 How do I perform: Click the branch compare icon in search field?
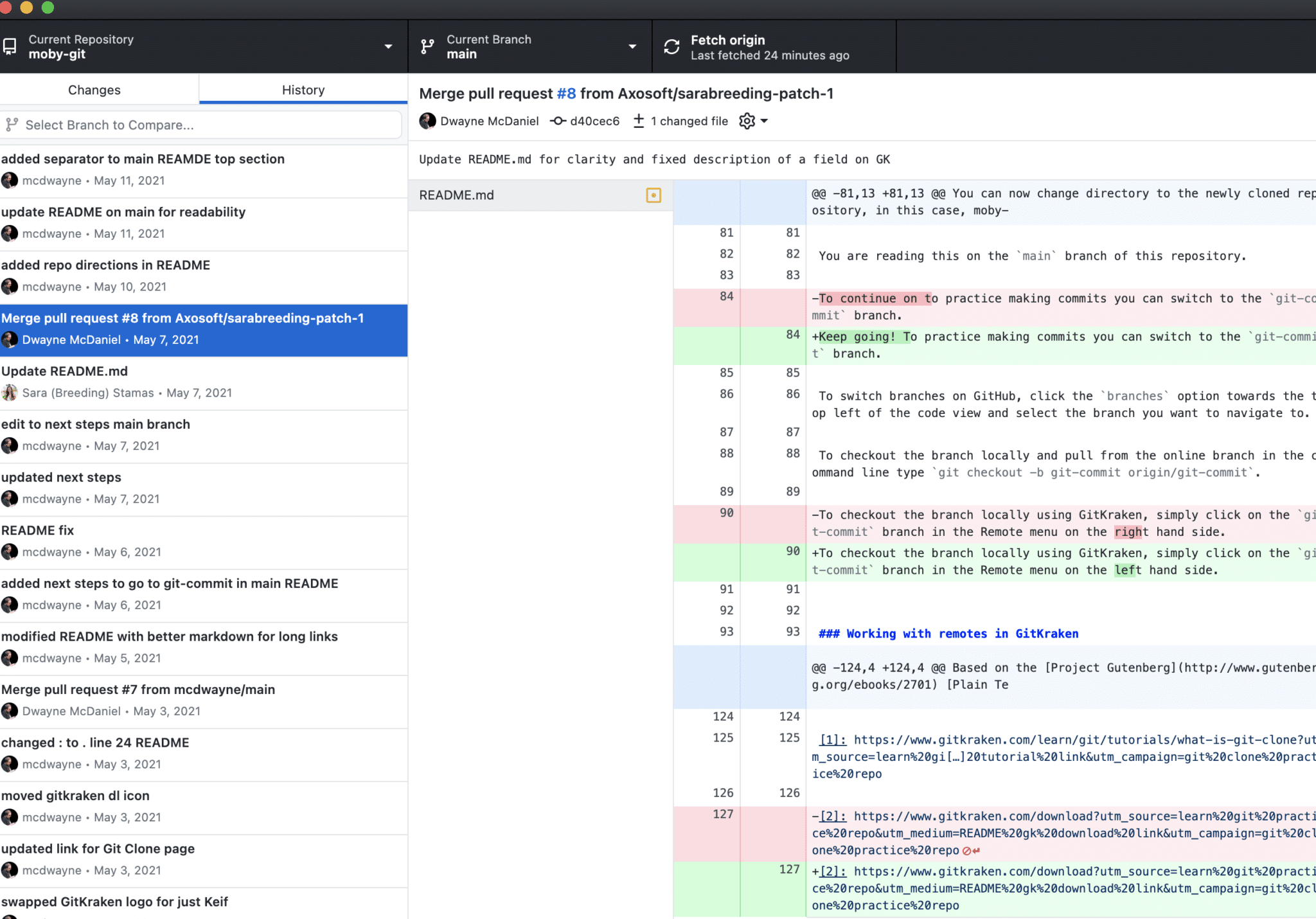pos(12,125)
